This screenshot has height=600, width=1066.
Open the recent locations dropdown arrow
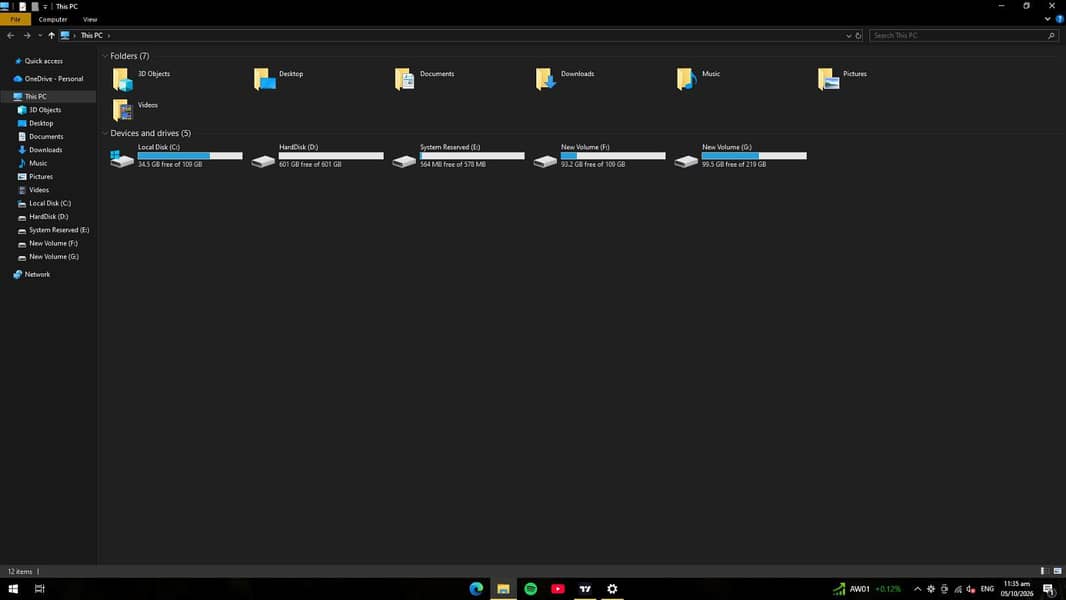click(x=40, y=35)
